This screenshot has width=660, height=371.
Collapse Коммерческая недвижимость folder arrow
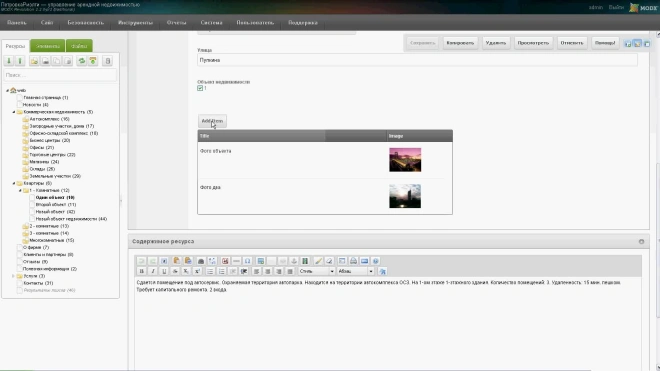click(x=13, y=112)
